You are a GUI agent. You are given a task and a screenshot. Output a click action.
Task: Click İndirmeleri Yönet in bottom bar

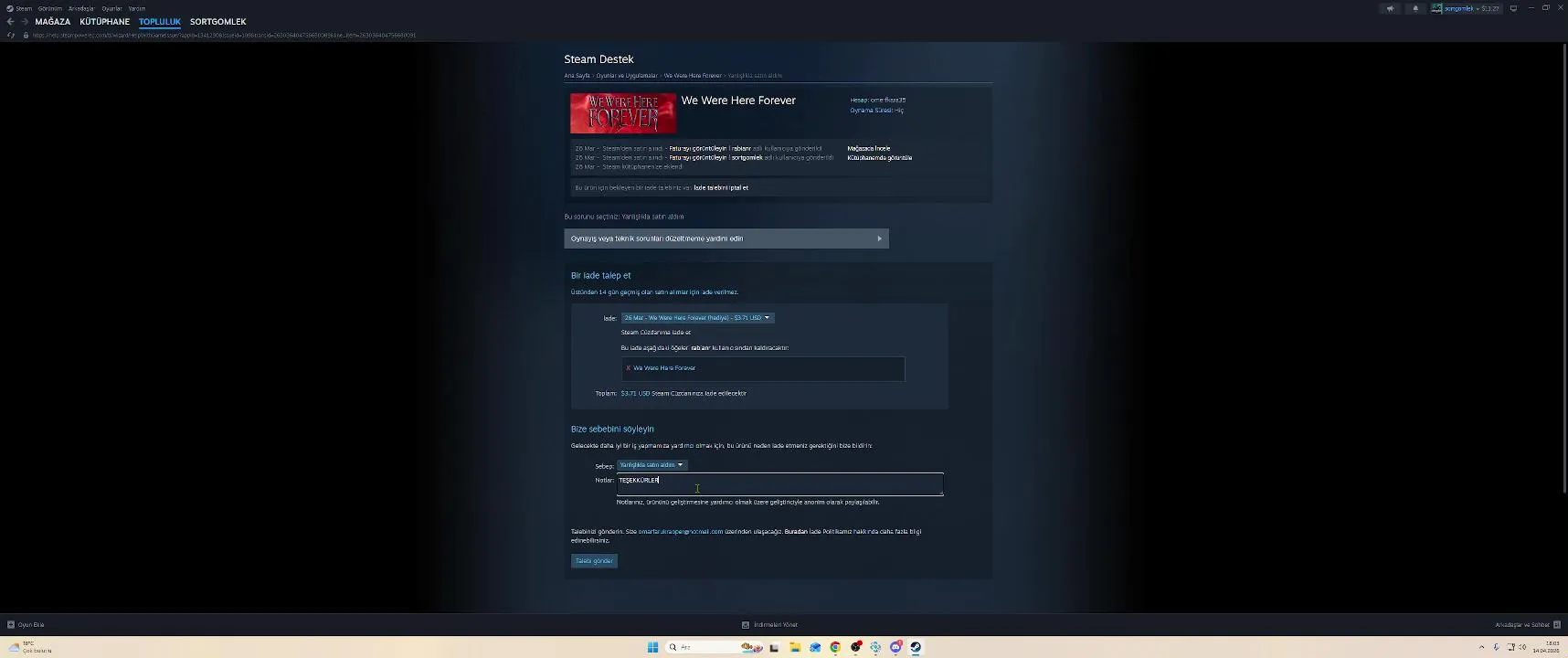point(776,625)
